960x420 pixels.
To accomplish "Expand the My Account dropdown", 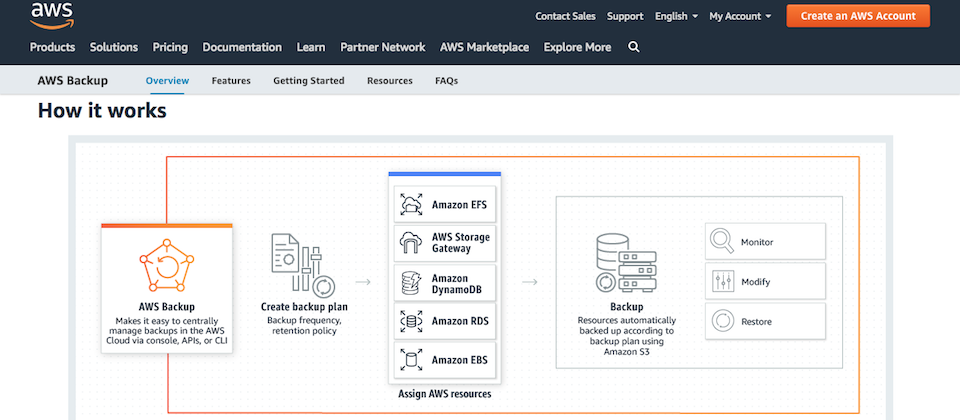I will click(x=740, y=17).
